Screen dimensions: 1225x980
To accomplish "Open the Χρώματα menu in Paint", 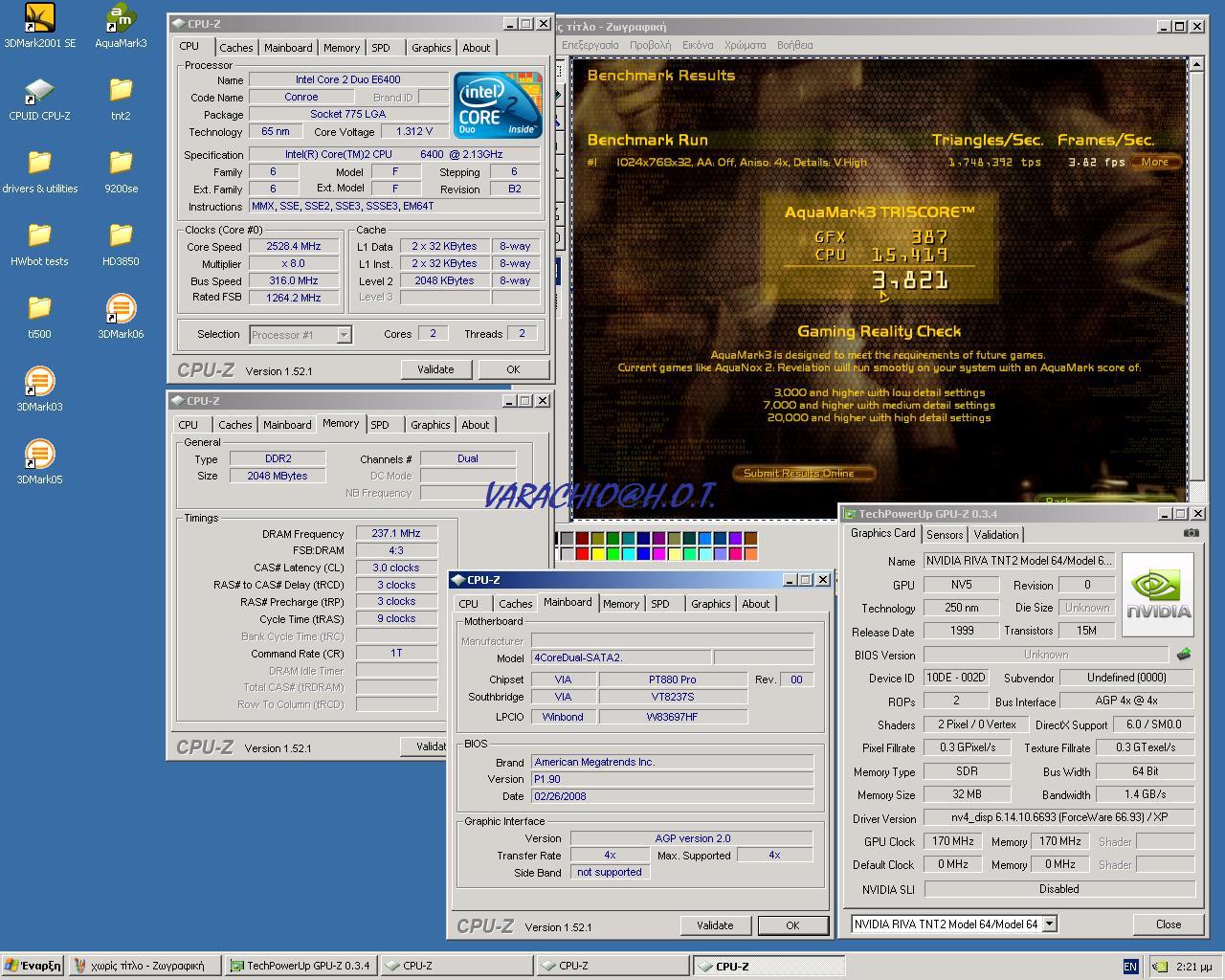I will click(746, 45).
